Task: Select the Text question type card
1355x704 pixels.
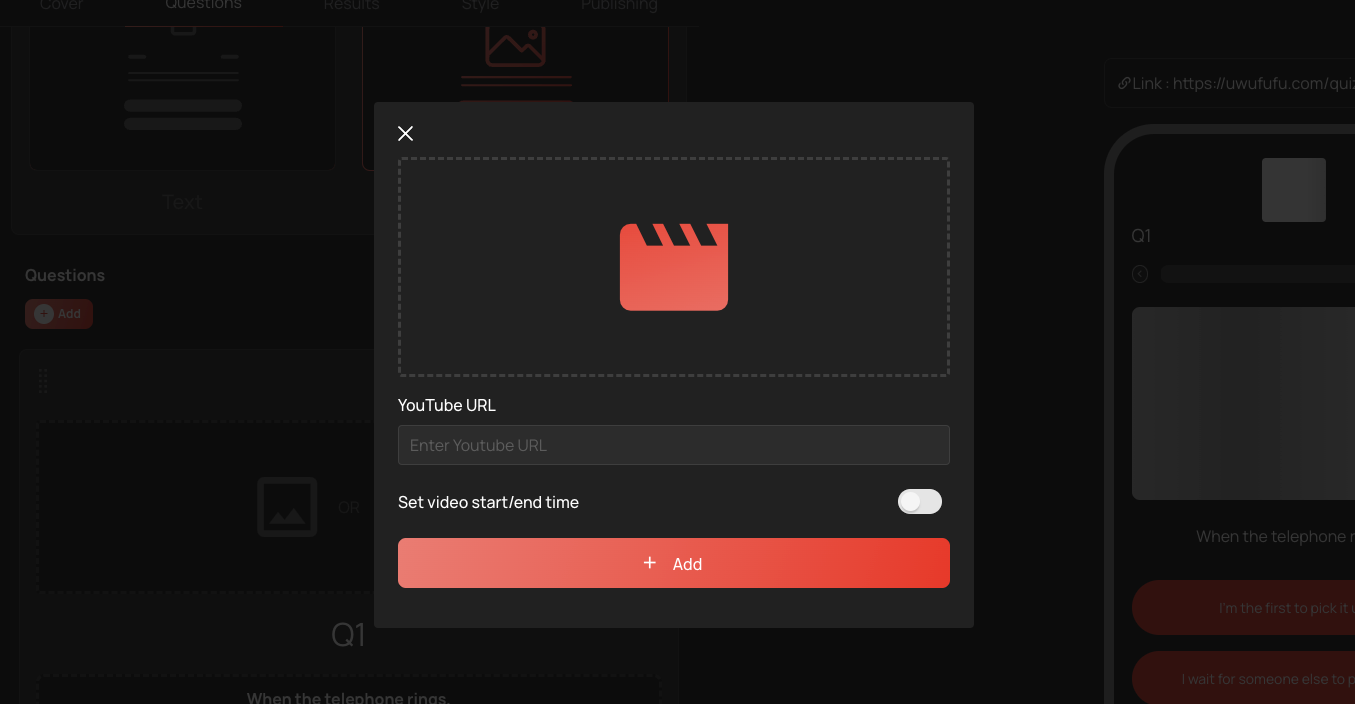Action: coord(182,100)
